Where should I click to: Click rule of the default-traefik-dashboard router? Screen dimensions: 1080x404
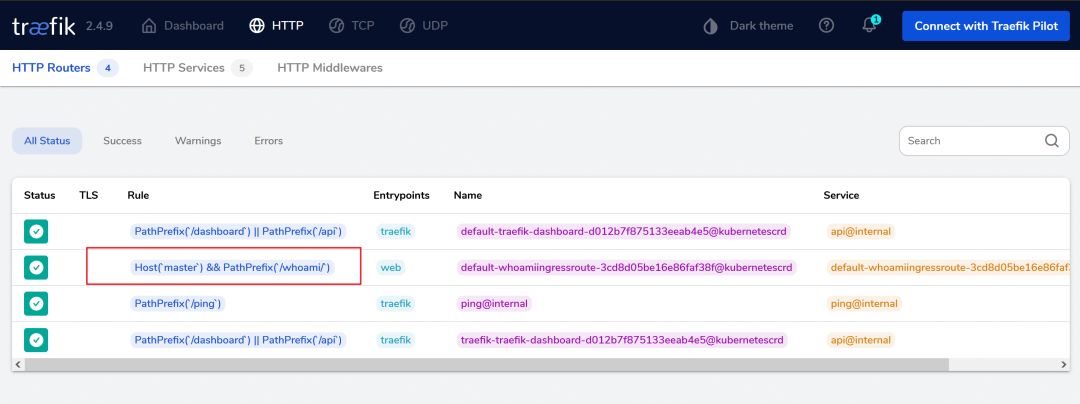coord(238,232)
